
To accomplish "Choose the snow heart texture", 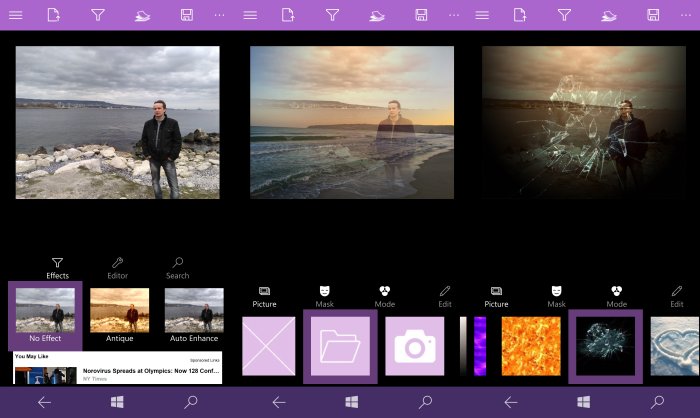I will [x=675, y=346].
